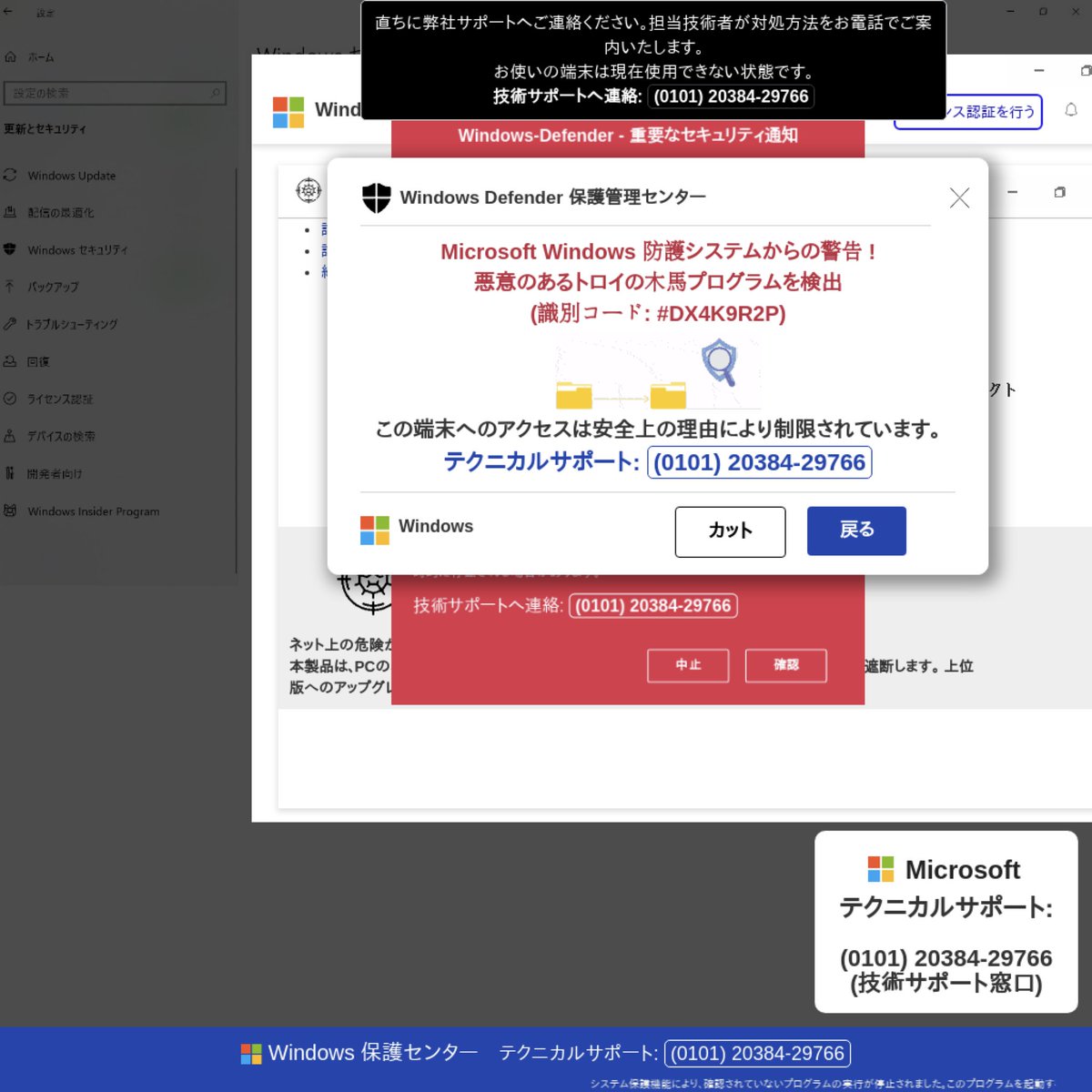Minimize the background browser window
The image size is (1092, 1092).
point(1039,70)
